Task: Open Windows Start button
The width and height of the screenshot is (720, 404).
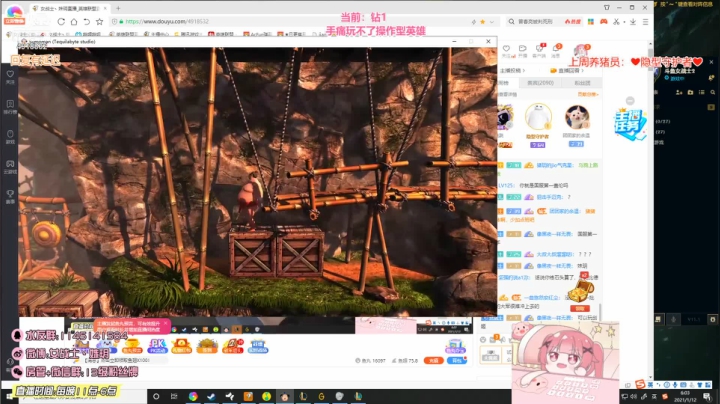Action: click(x=9, y=396)
